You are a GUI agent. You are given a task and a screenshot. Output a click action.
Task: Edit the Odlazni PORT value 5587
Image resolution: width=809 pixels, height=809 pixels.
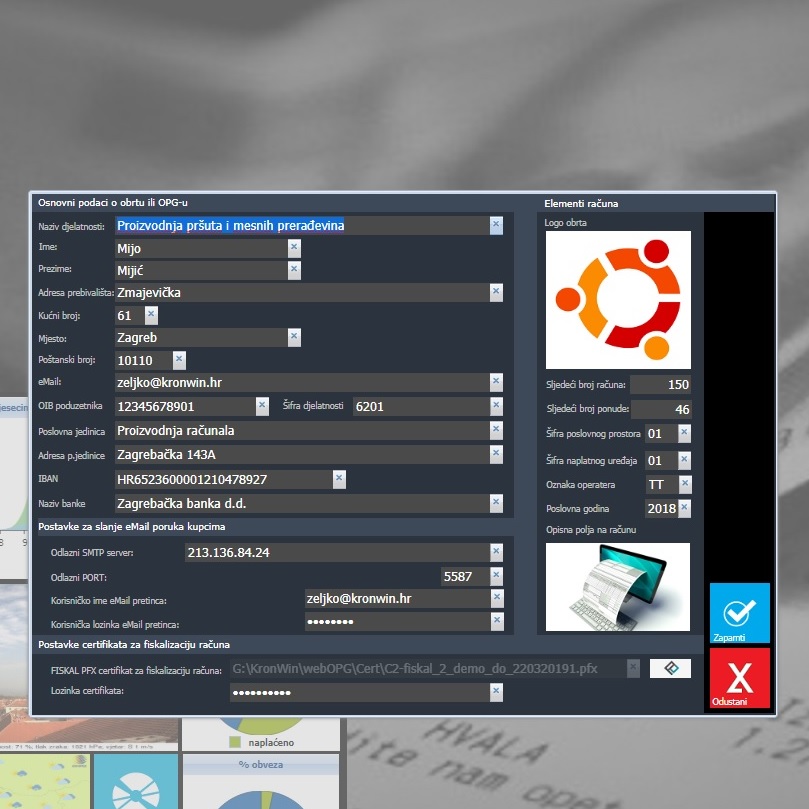(x=465, y=576)
